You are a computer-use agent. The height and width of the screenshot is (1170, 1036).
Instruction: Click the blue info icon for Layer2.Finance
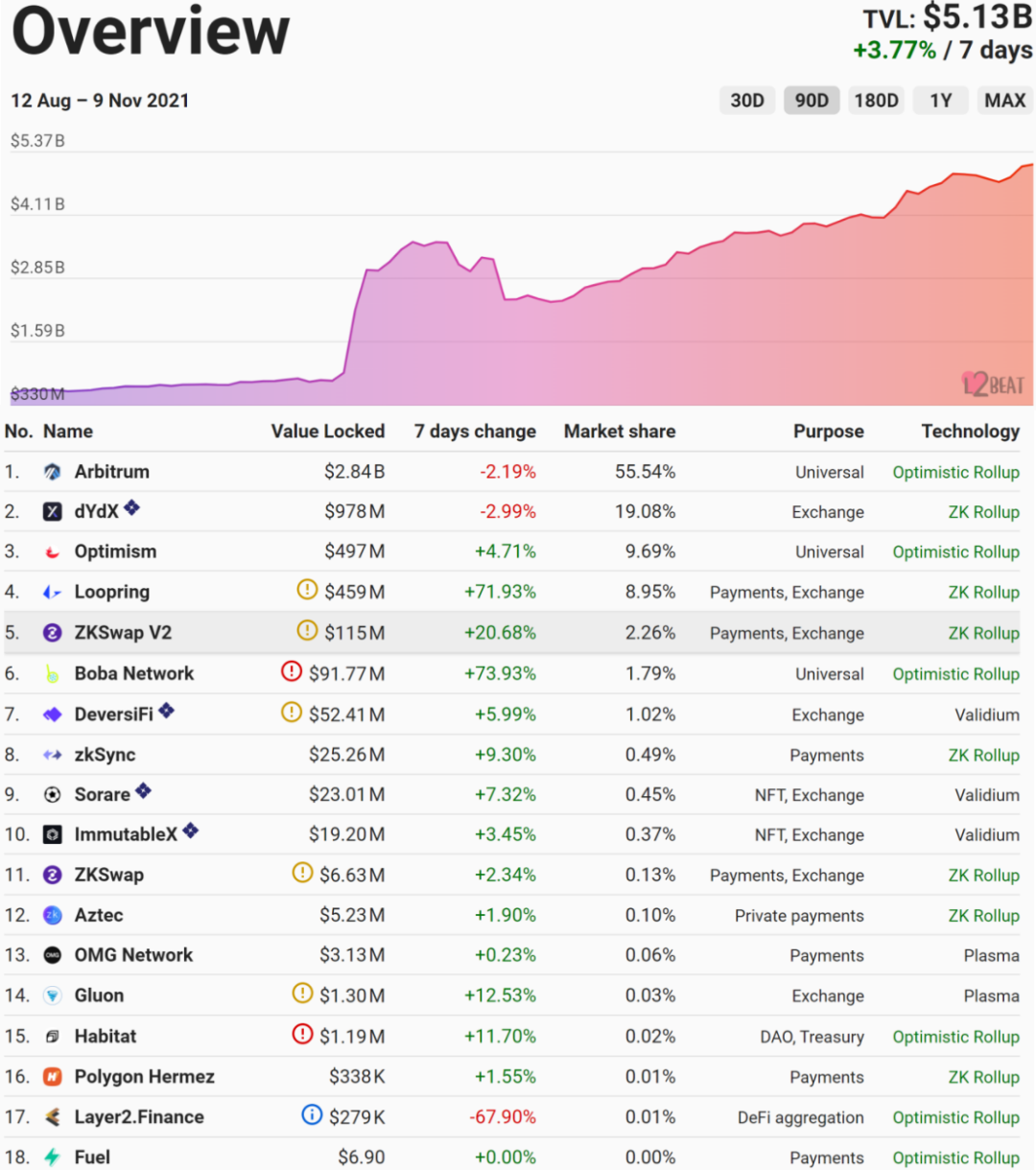coord(312,1113)
